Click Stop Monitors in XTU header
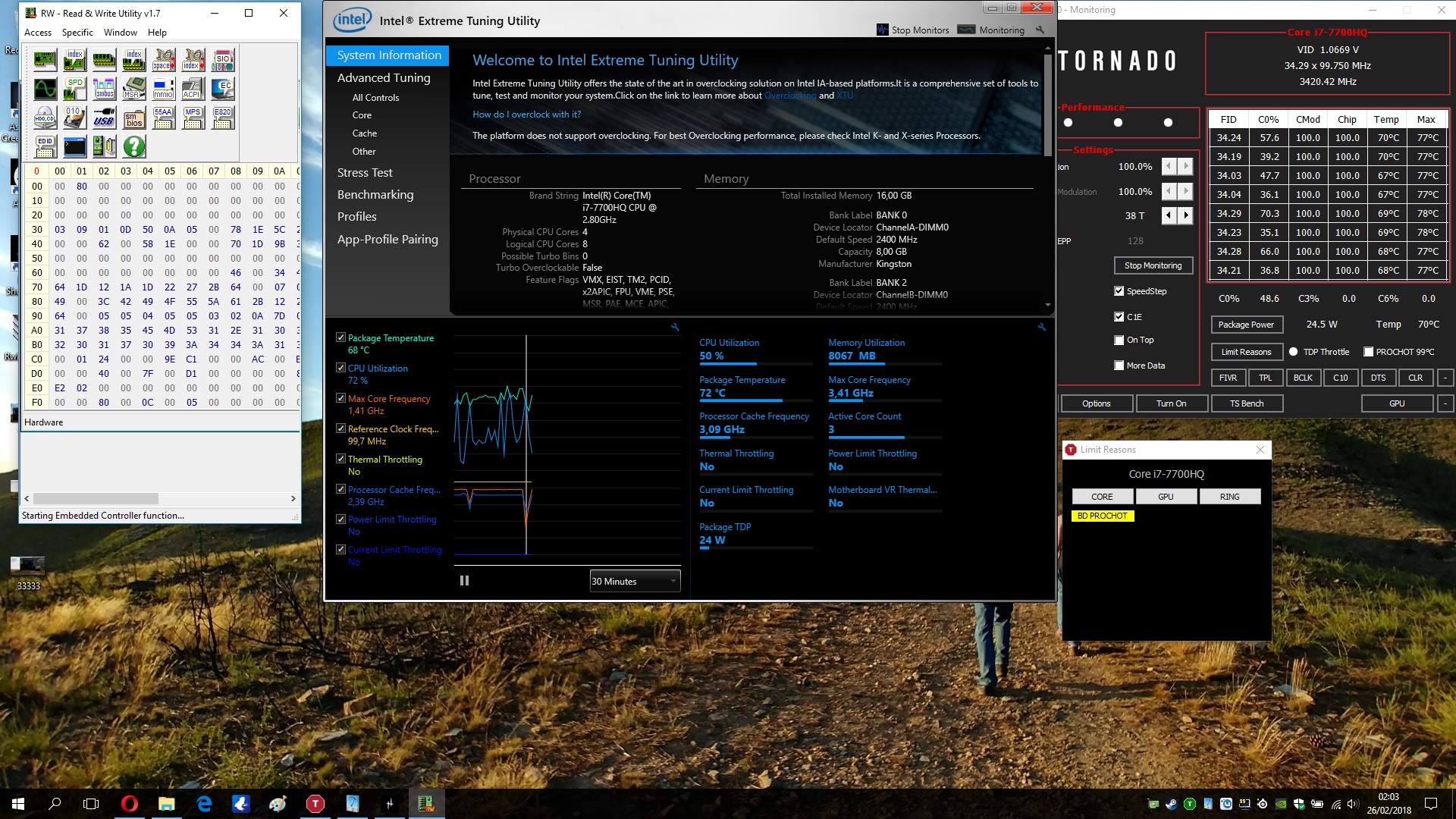1456x819 pixels. coord(913,30)
